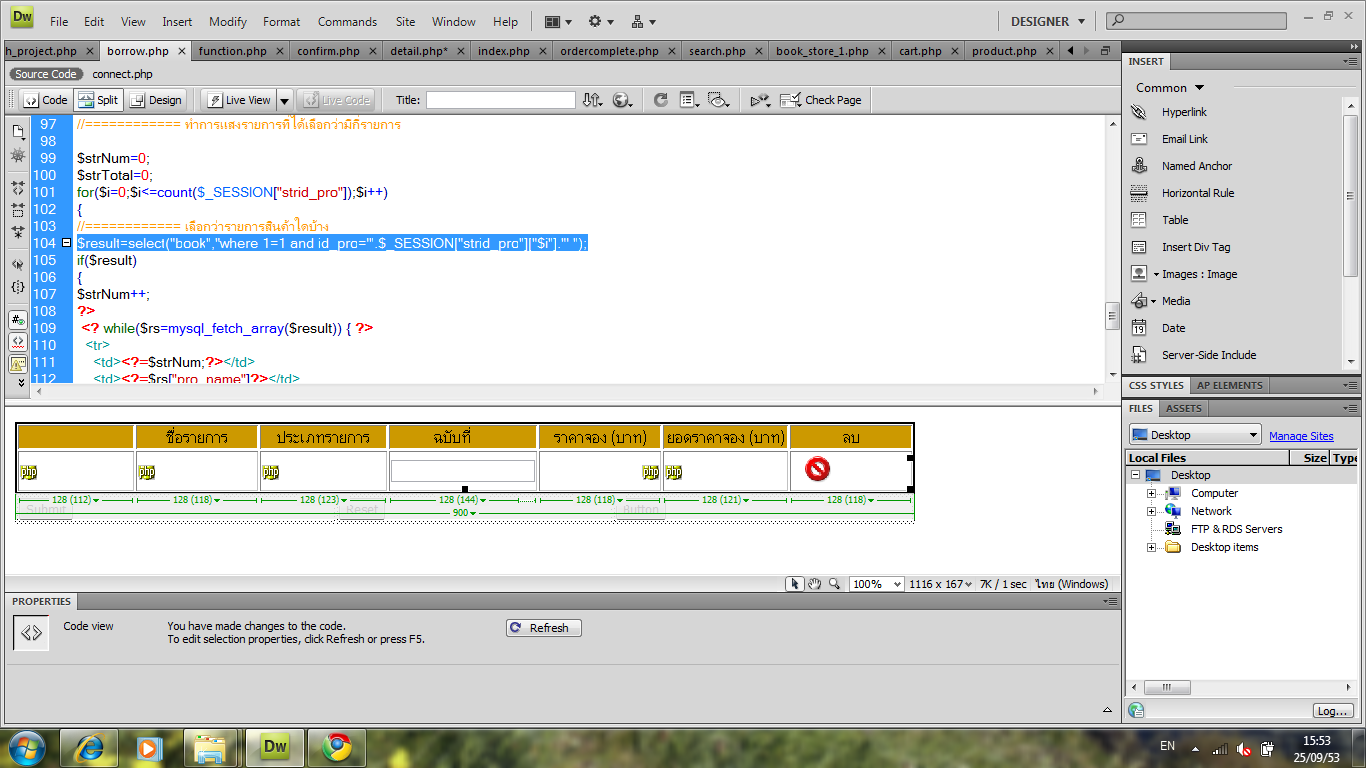The height and width of the screenshot is (768, 1366).
Task: Toggle Live View
Action: tap(238, 100)
